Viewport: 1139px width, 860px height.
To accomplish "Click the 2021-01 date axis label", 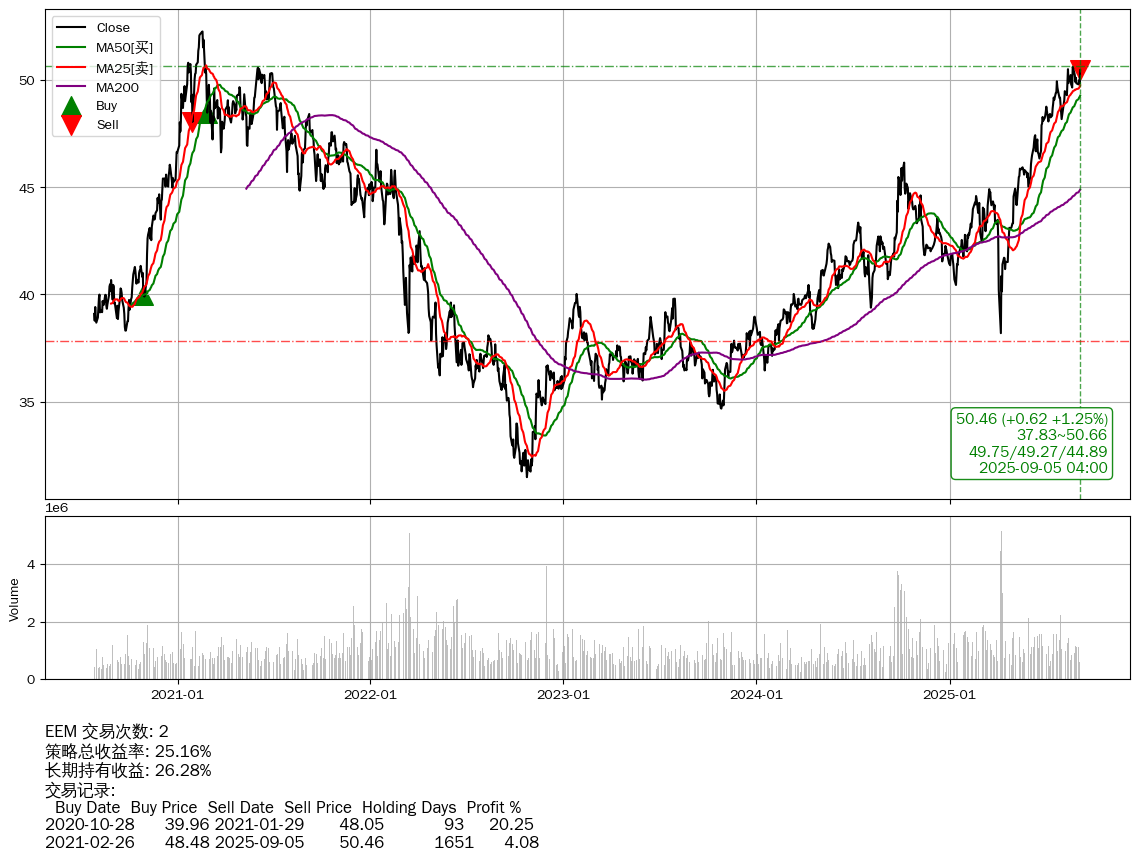I will [x=178, y=694].
